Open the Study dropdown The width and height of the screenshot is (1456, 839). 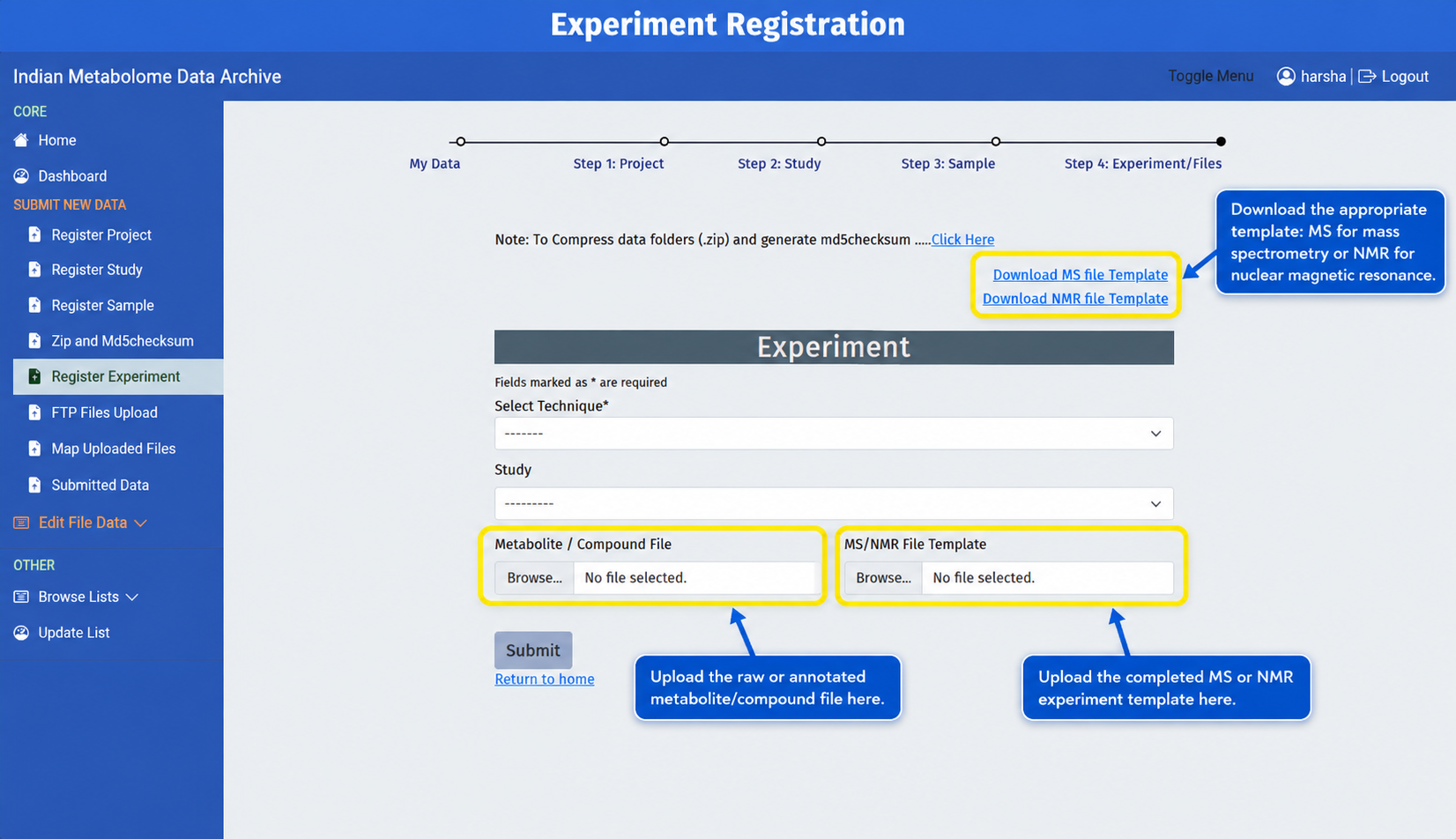click(x=834, y=503)
